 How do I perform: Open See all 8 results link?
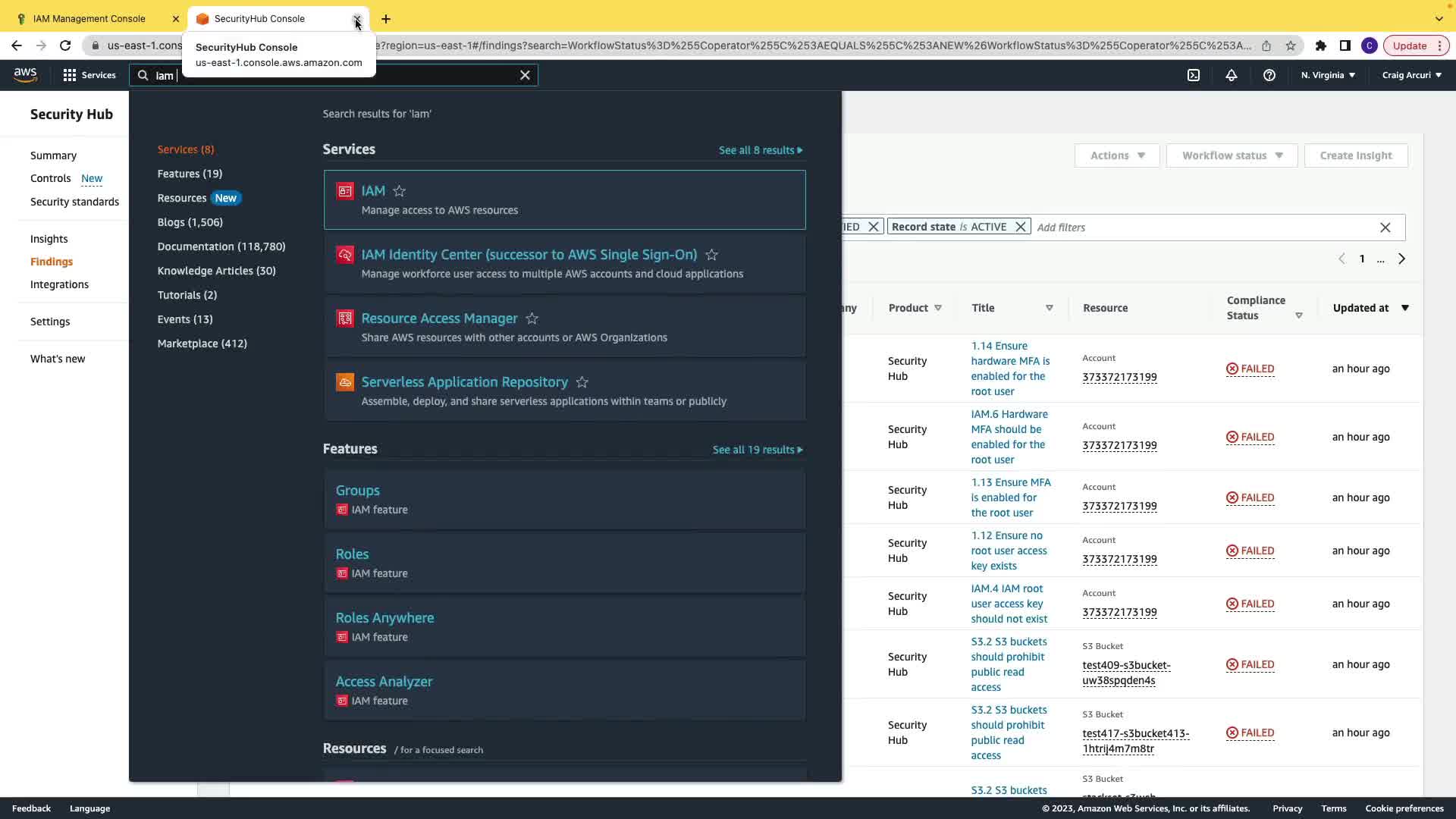[x=760, y=150]
